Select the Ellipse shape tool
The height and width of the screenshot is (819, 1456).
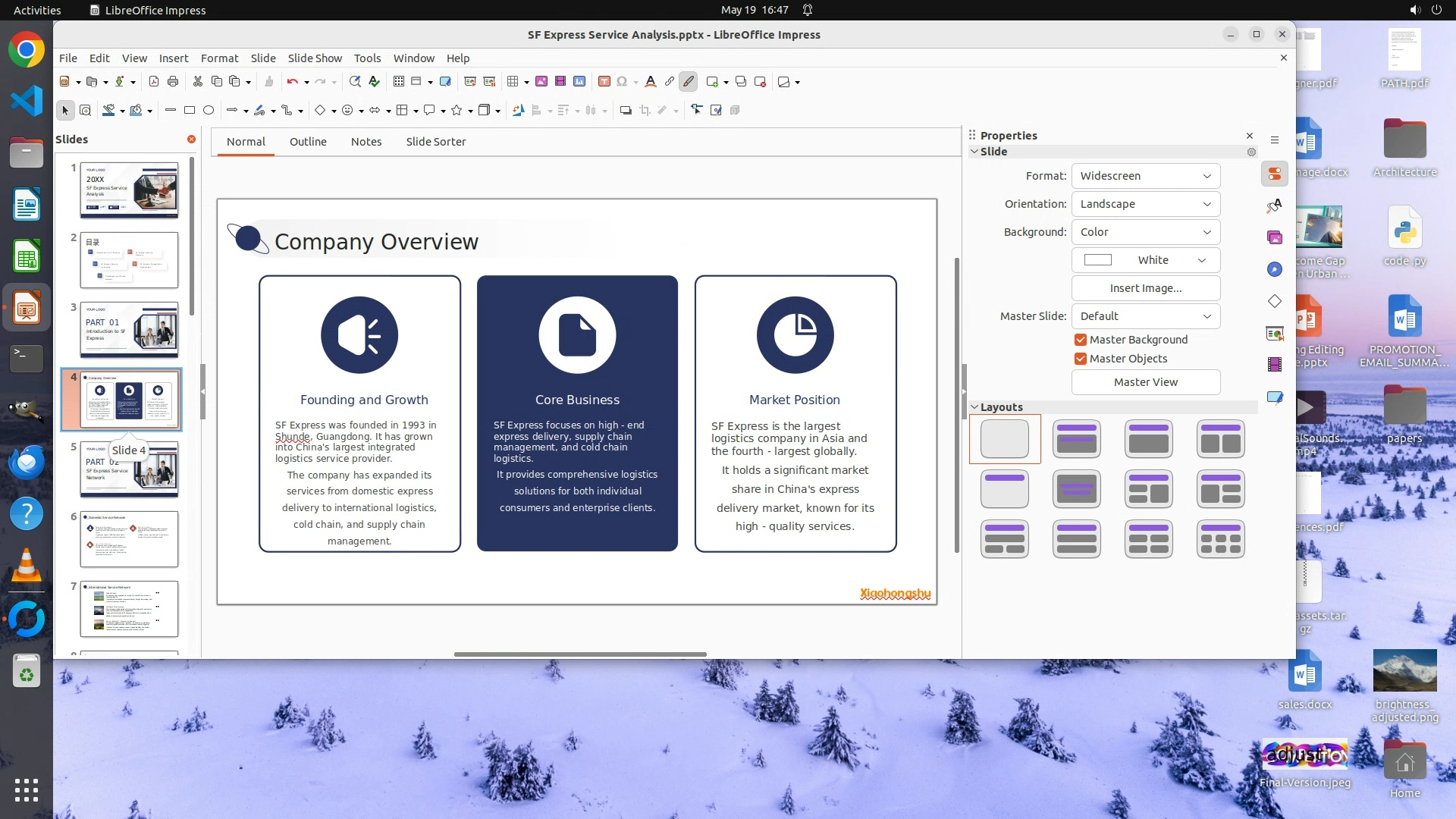click(209, 111)
